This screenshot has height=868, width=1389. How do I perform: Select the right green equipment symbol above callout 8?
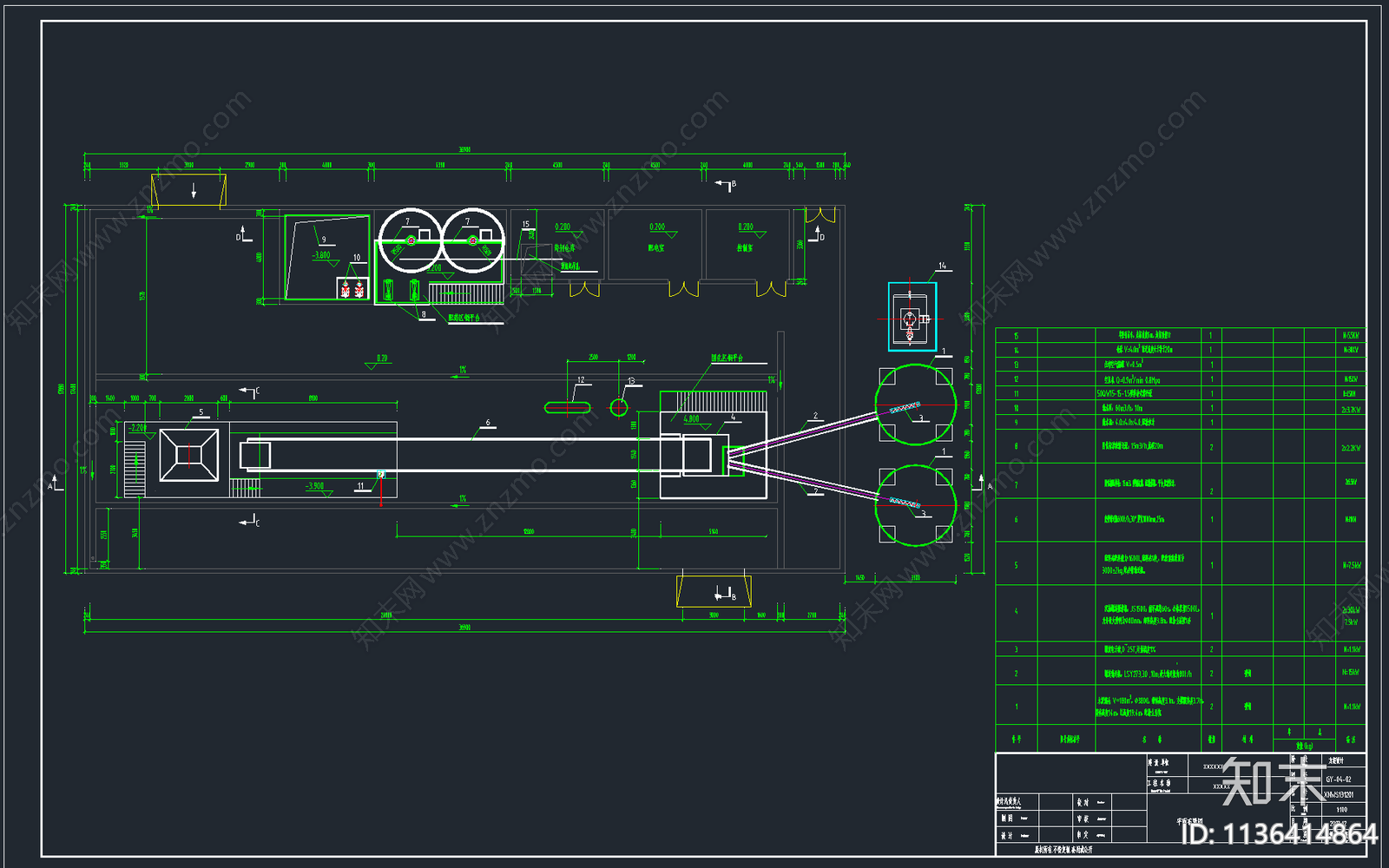414,289
